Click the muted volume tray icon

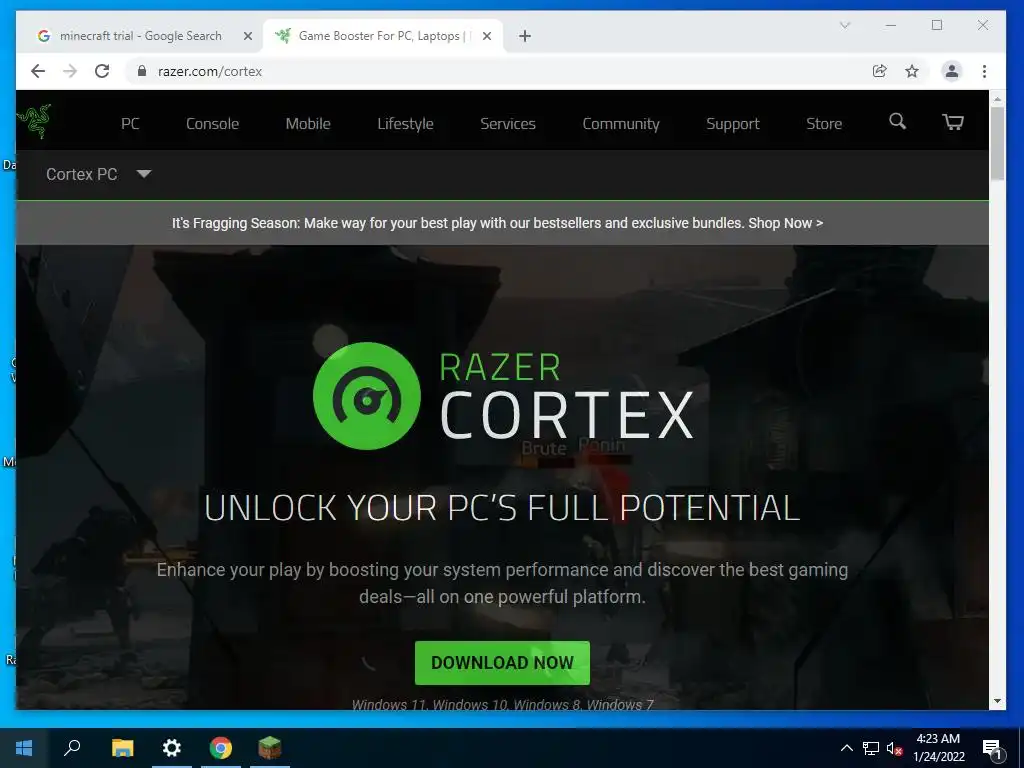pos(894,748)
